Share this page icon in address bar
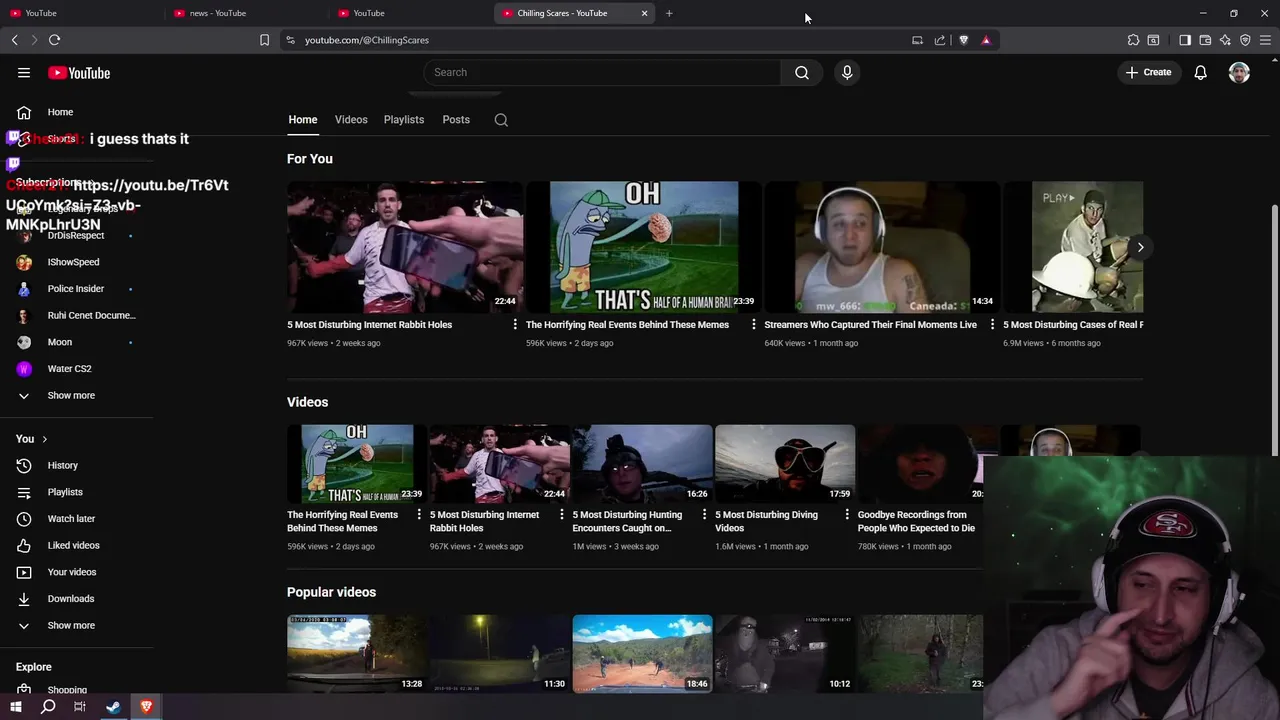The width and height of the screenshot is (1280, 720). point(940,40)
